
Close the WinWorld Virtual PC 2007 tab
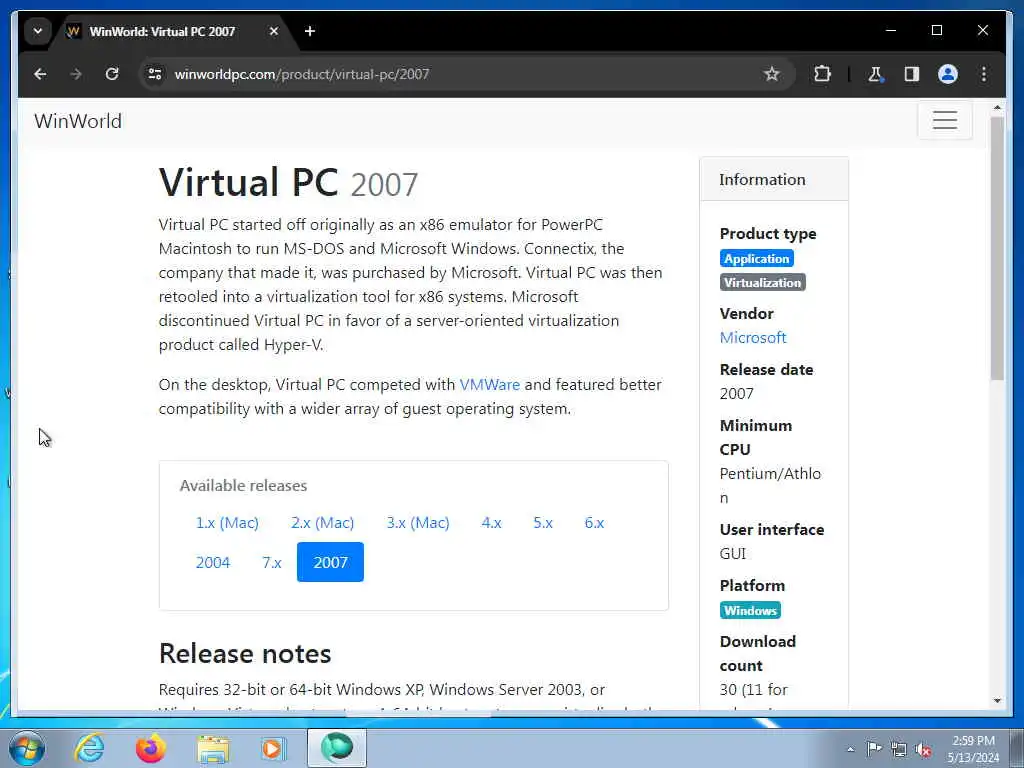tap(274, 31)
